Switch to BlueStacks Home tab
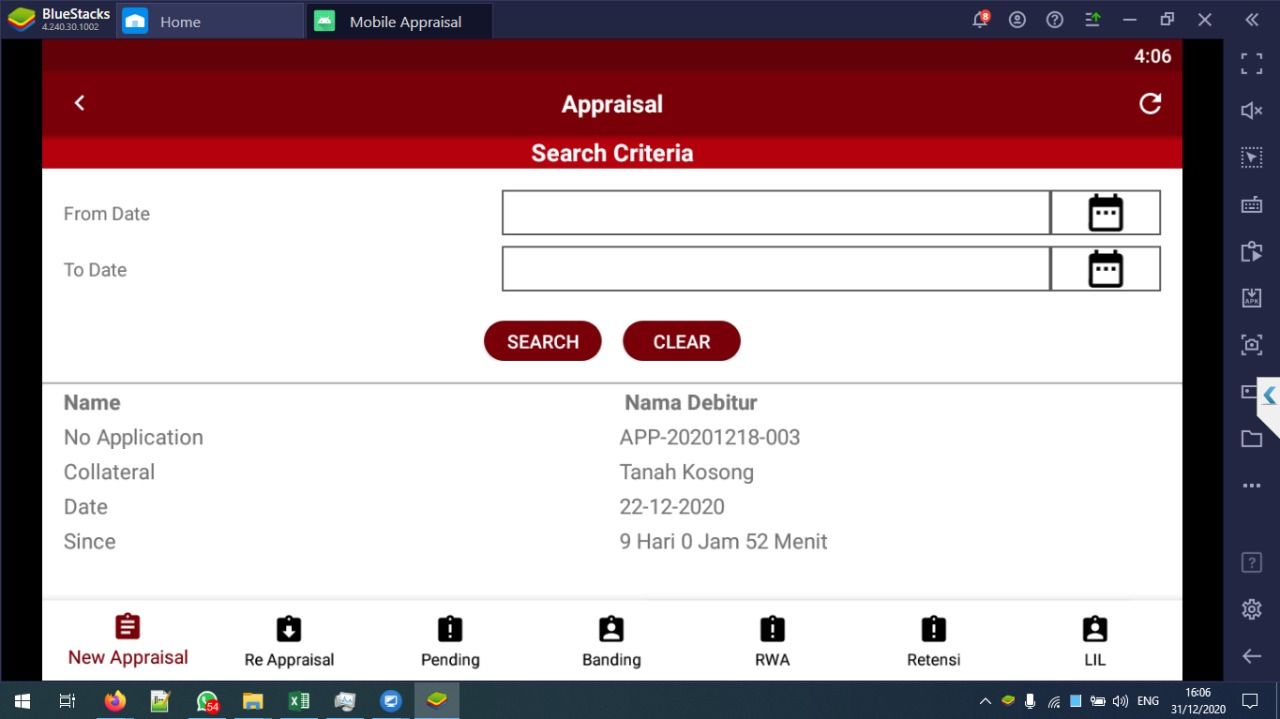The width and height of the screenshot is (1280, 719). pyautogui.click(x=210, y=21)
